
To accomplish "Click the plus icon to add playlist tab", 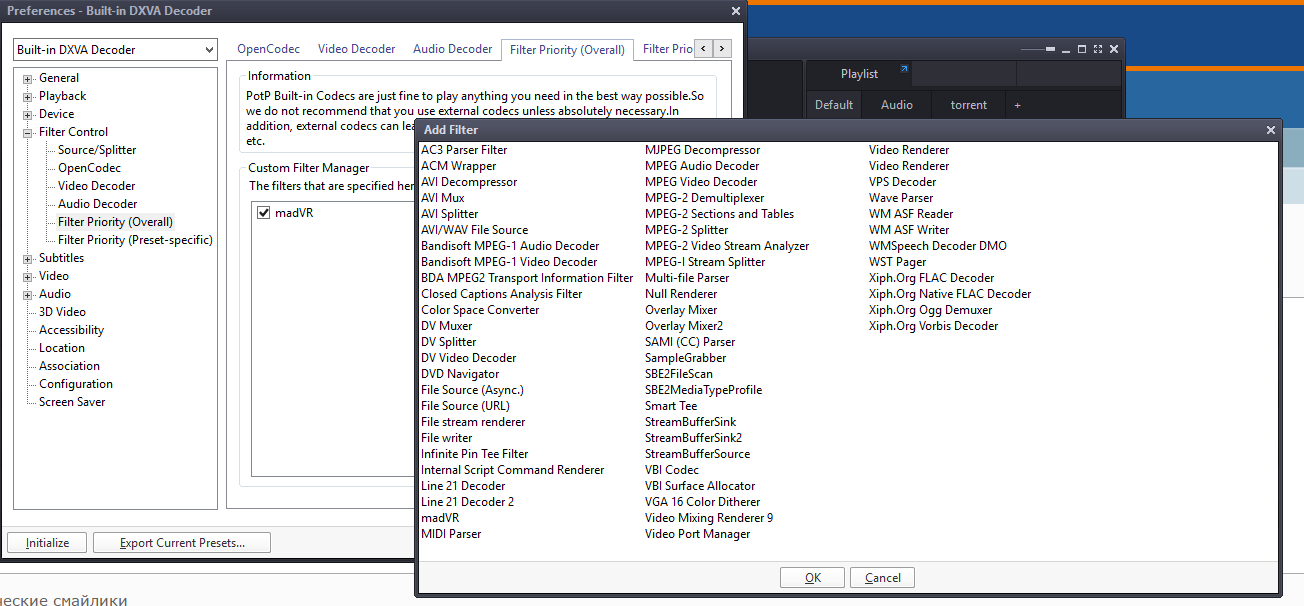I will (x=1017, y=105).
